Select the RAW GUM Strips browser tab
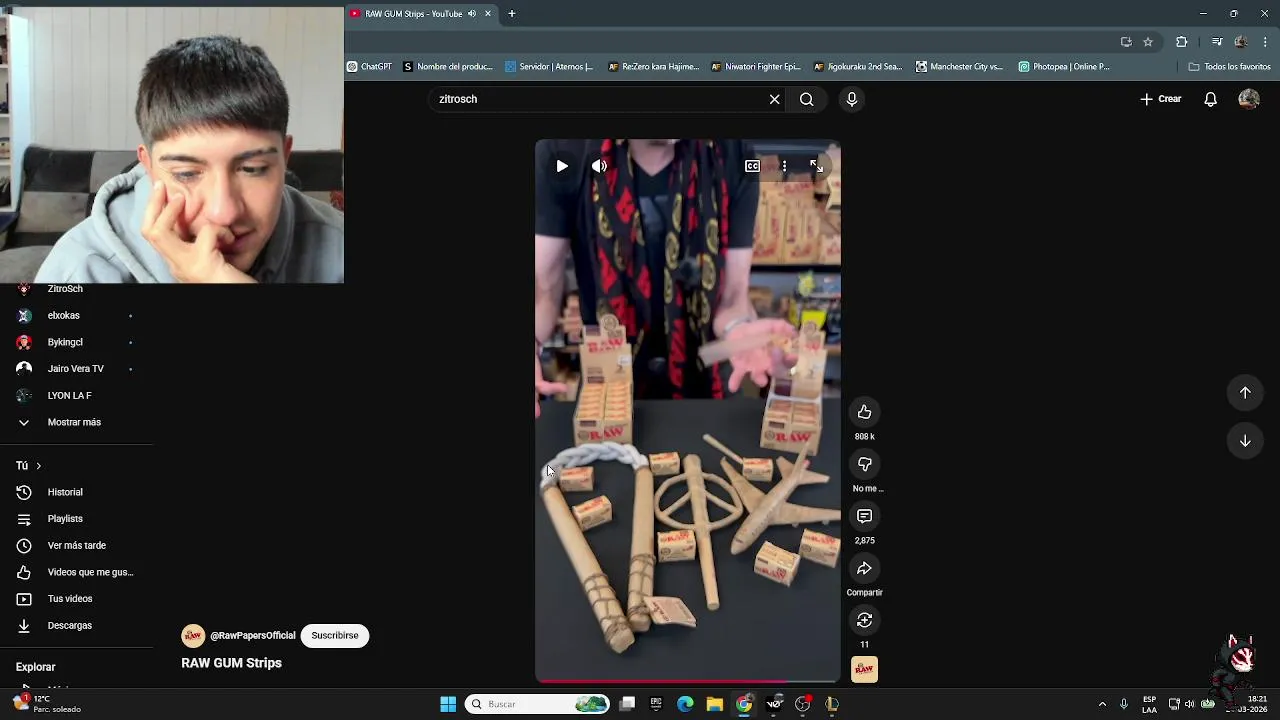 pyautogui.click(x=412, y=14)
